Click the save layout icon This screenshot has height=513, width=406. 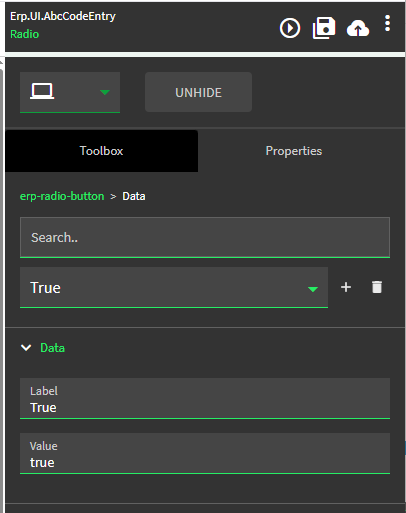(324, 28)
